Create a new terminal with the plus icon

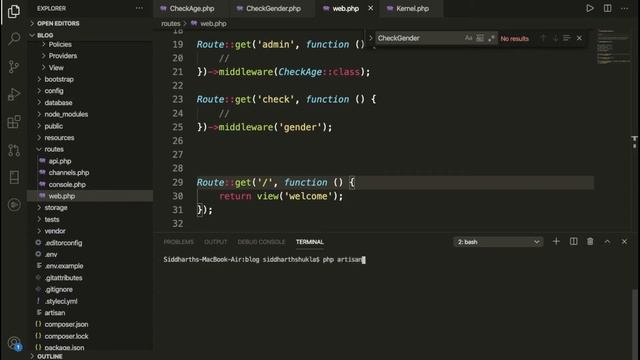(x=556, y=242)
